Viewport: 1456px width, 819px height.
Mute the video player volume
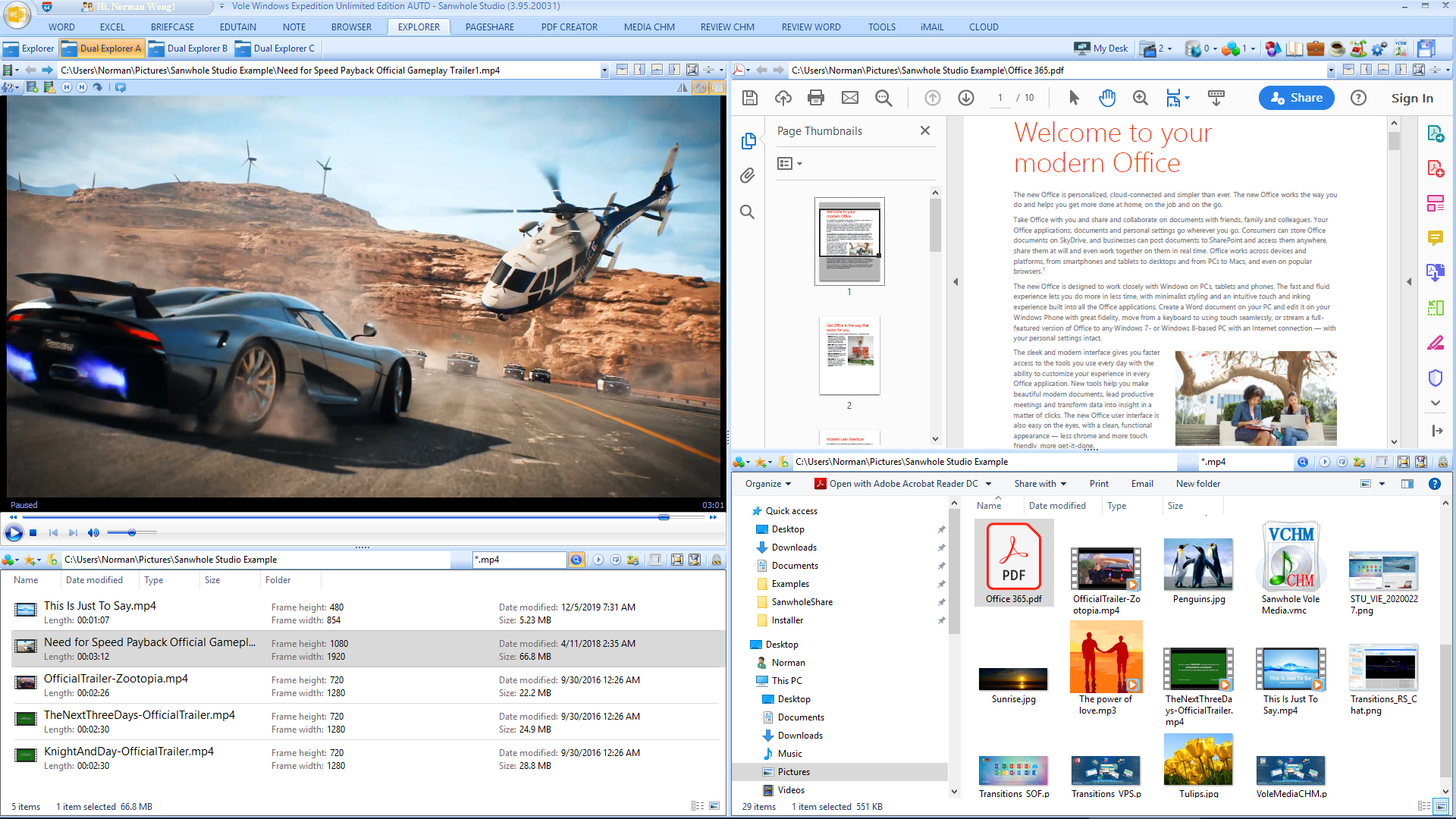[x=93, y=533]
